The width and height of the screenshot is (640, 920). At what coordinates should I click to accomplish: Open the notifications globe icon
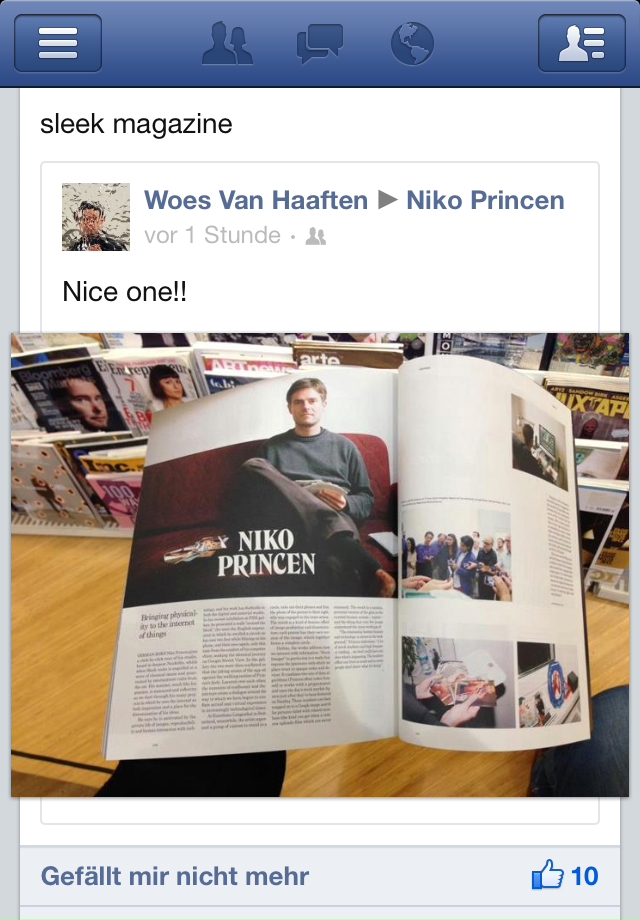412,43
